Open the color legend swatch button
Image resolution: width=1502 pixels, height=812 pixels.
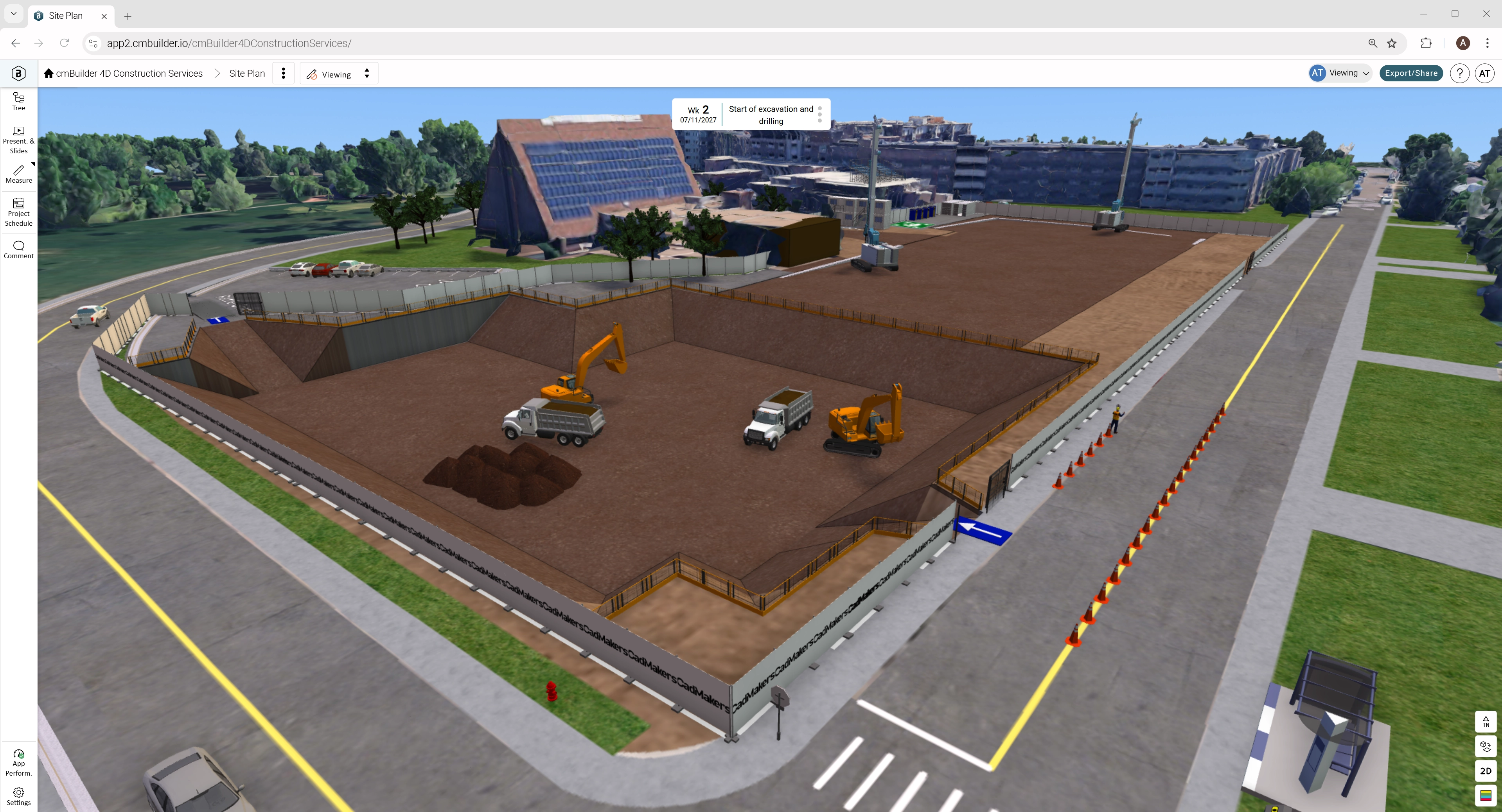point(1485,795)
